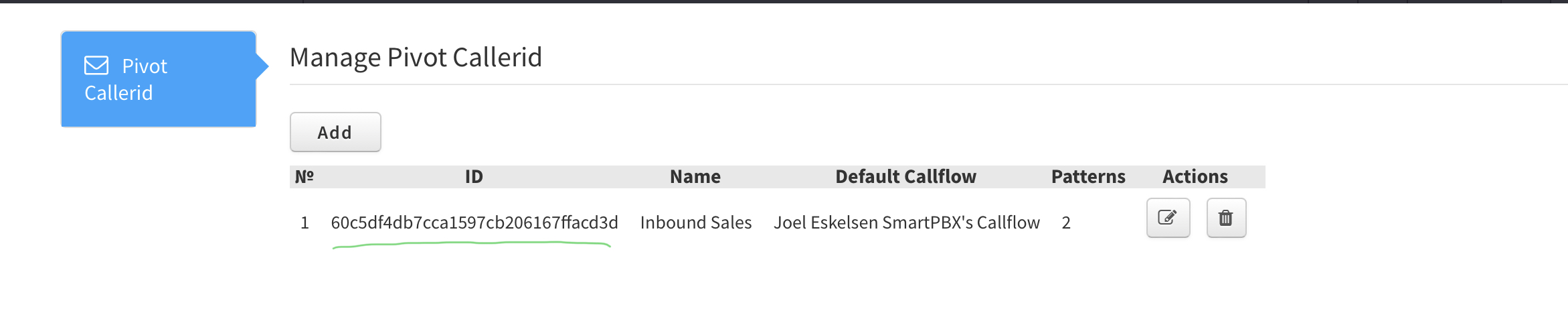Delete Inbound Sales using the trash icon
This screenshot has width=1568, height=315.
click(x=1225, y=218)
